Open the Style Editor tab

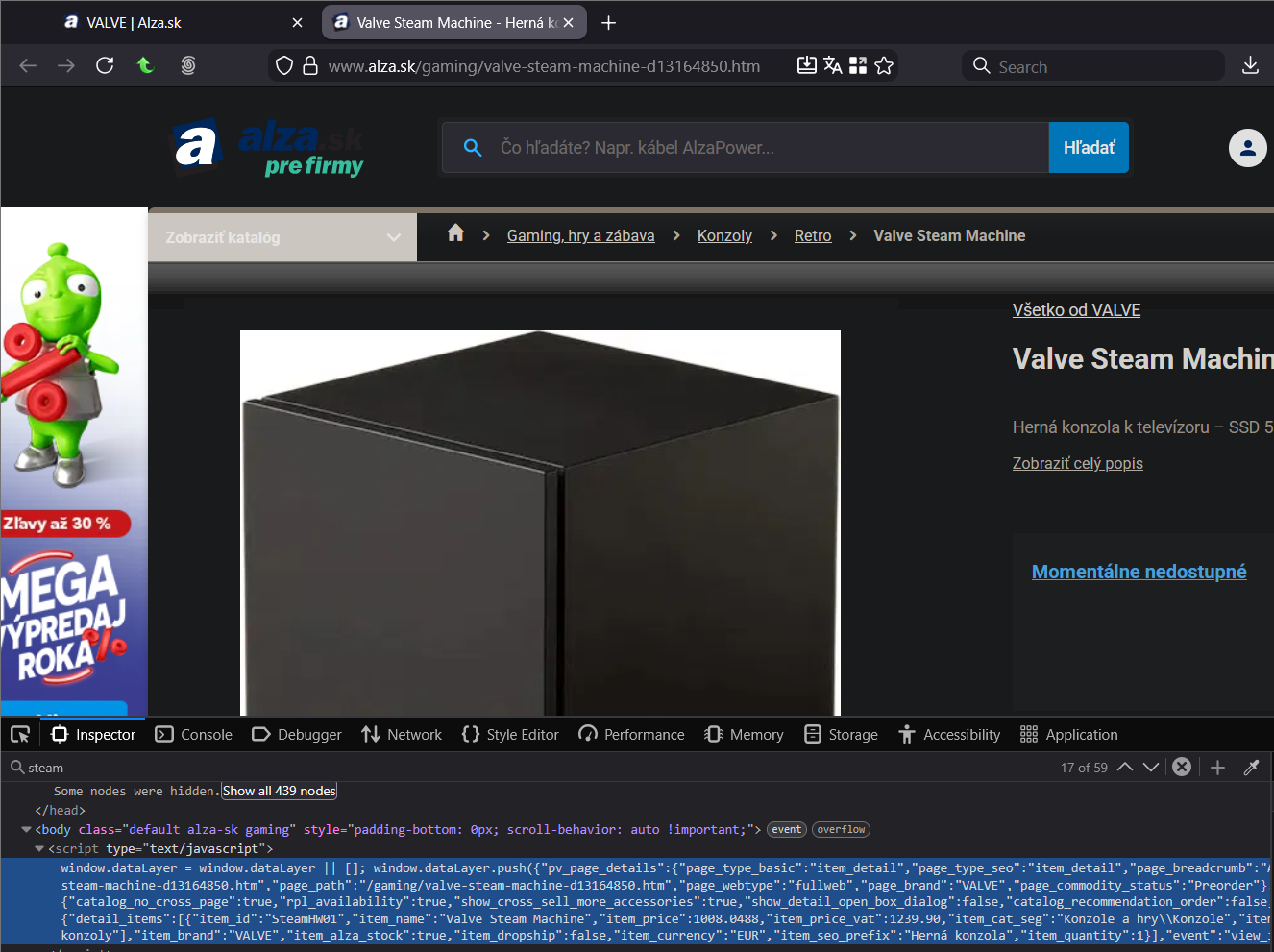[510, 735]
